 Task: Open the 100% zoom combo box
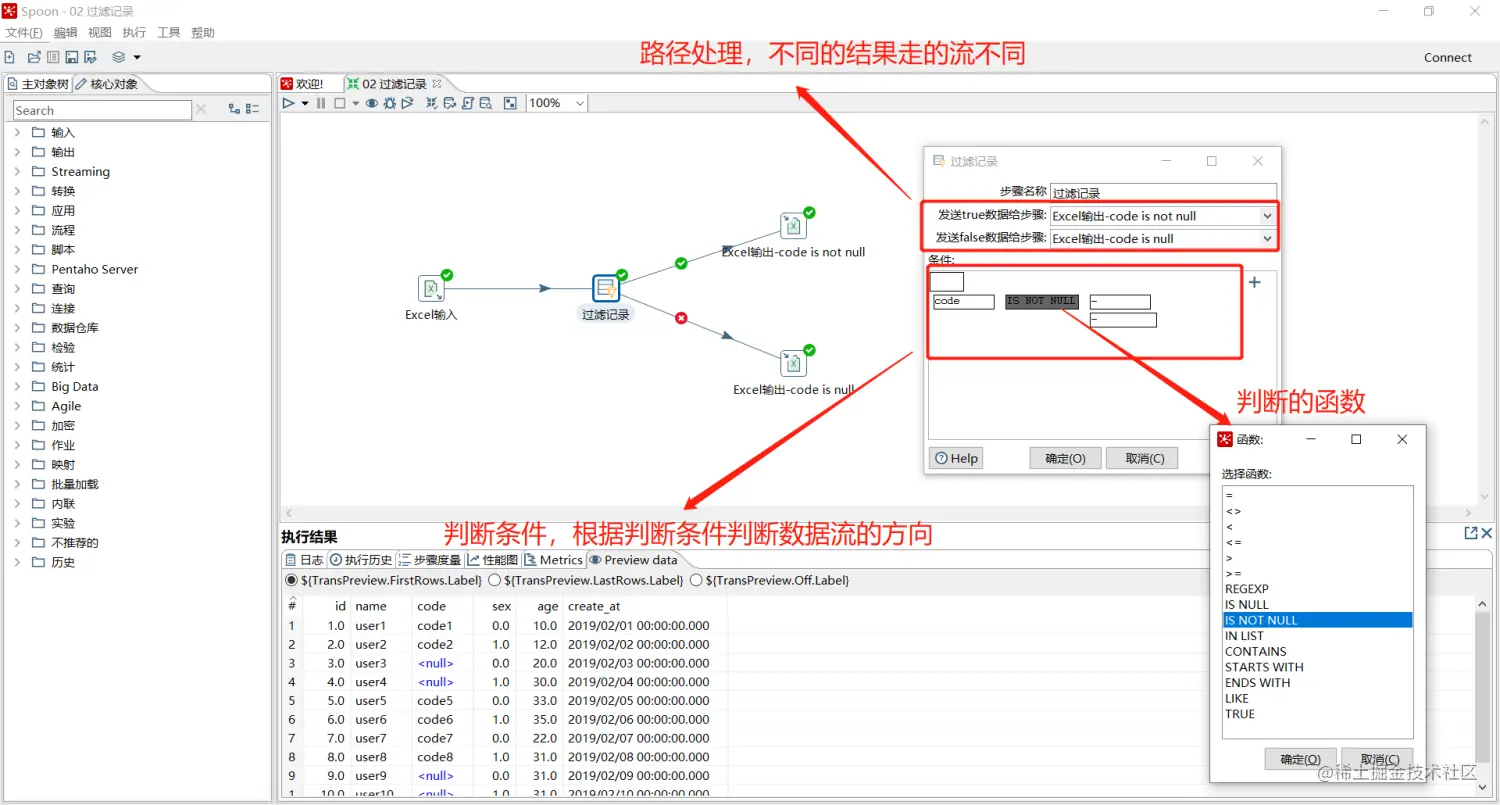[557, 103]
